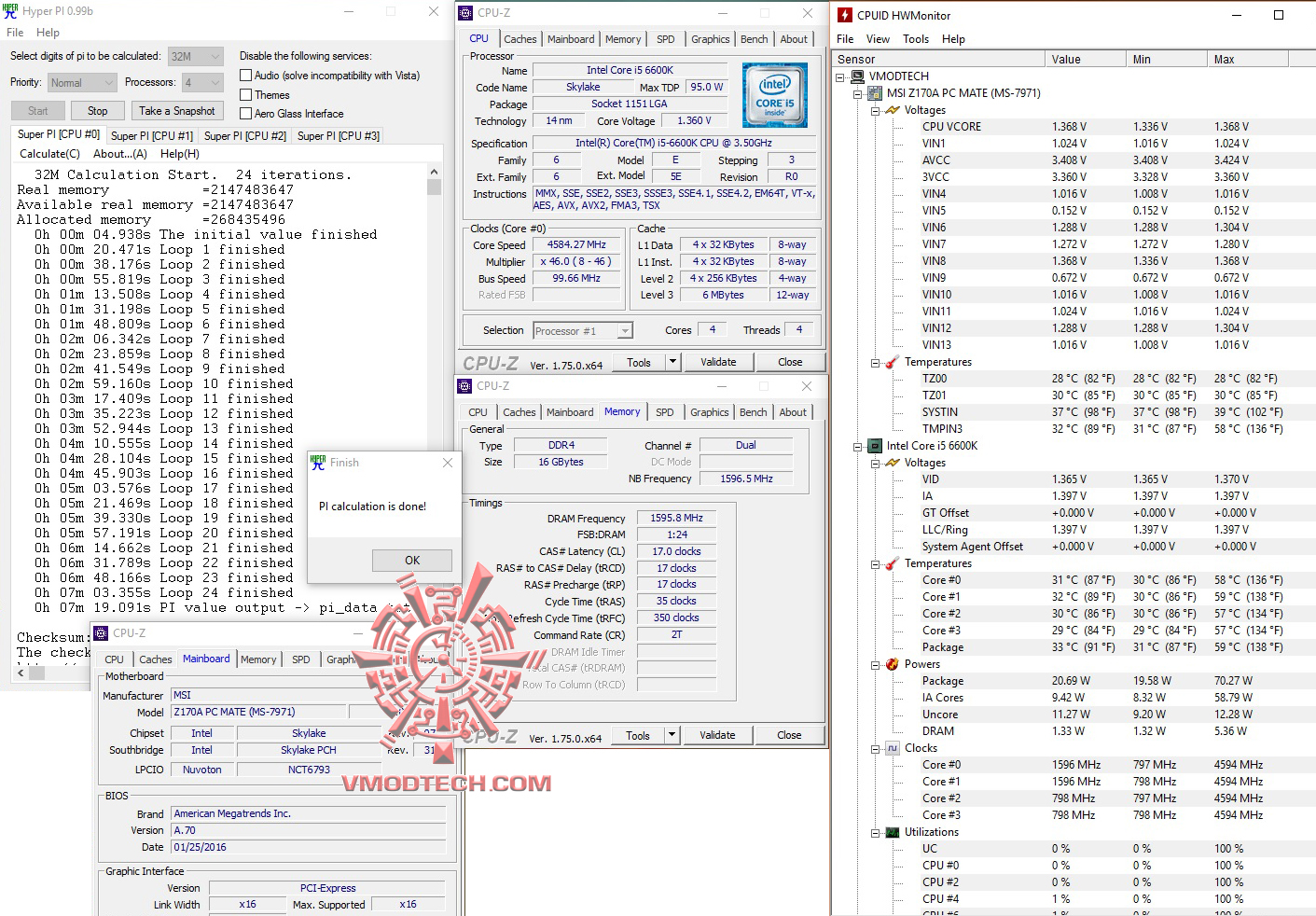Image resolution: width=1316 pixels, height=916 pixels.
Task: Select the MSI Z170A PC MATE motherboard icon
Action: [x=875, y=93]
